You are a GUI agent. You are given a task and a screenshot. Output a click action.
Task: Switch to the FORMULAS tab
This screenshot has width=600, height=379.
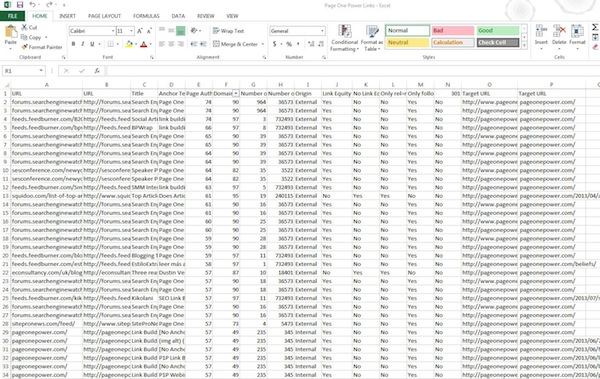click(x=146, y=16)
